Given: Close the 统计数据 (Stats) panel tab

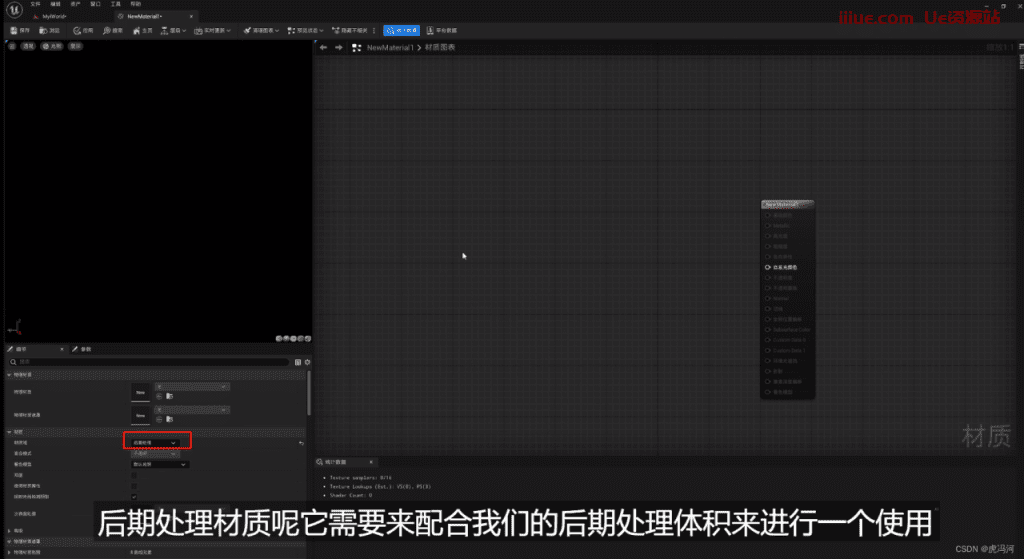Looking at the screenshot, I should (371, 462).
